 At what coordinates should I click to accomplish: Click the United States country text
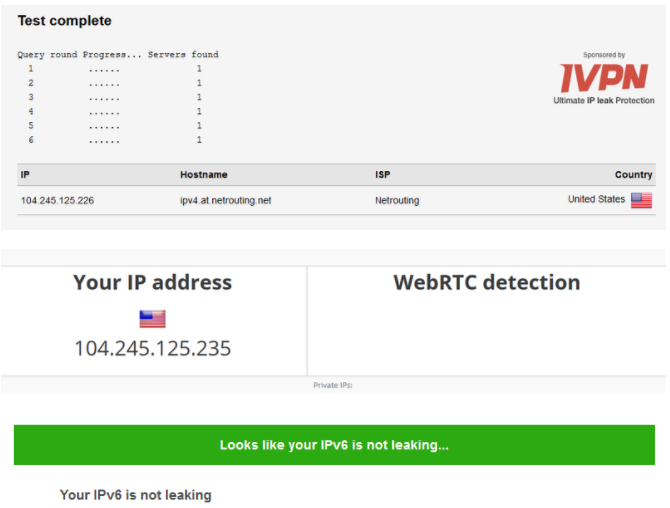click(596, 199)
